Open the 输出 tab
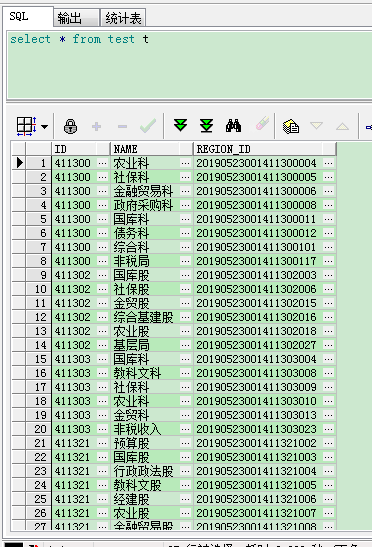Image resolution: width=372 pixels, height=547 pixels. point(76,18)
